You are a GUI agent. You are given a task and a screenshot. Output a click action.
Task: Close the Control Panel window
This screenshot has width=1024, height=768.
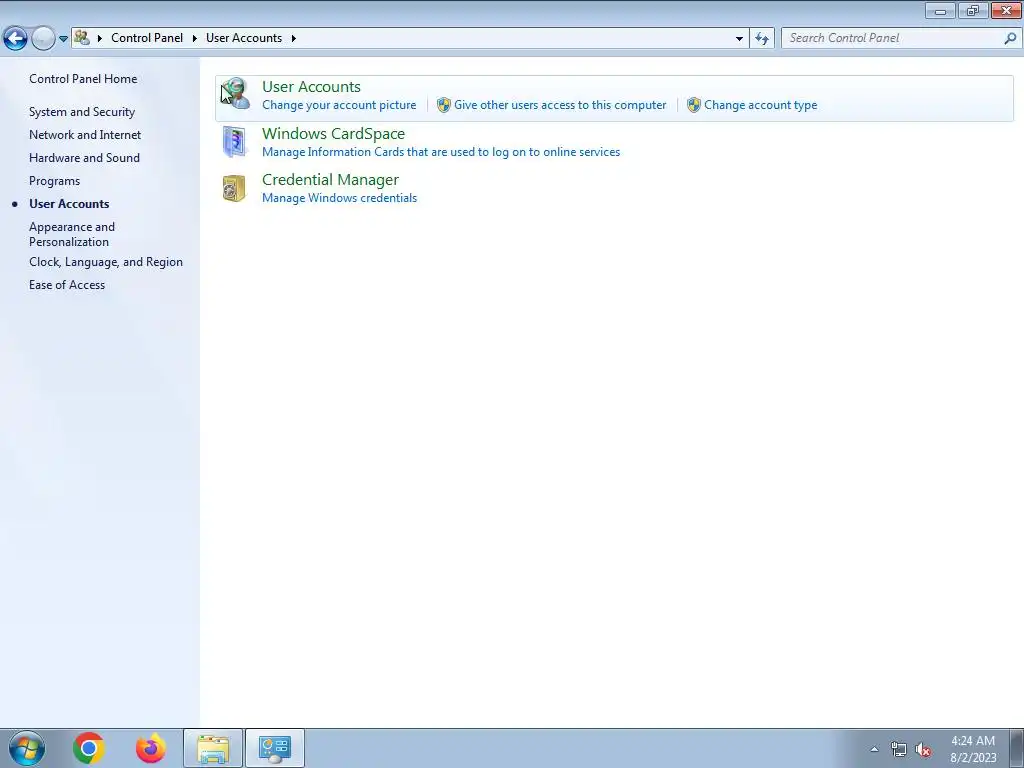1006,11
